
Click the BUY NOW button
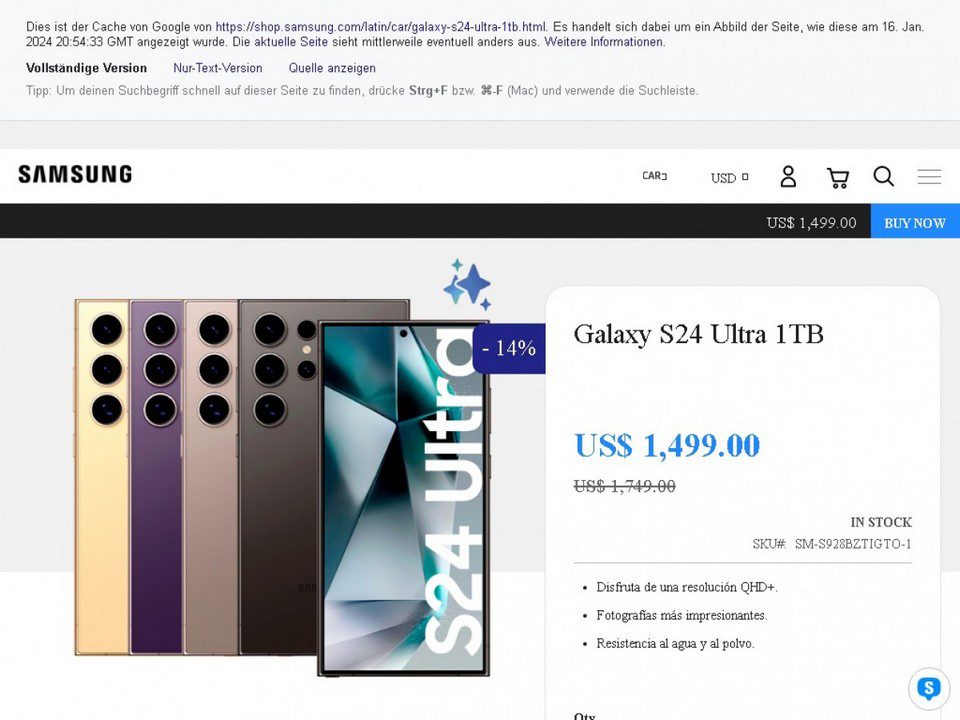coord(915,222)
